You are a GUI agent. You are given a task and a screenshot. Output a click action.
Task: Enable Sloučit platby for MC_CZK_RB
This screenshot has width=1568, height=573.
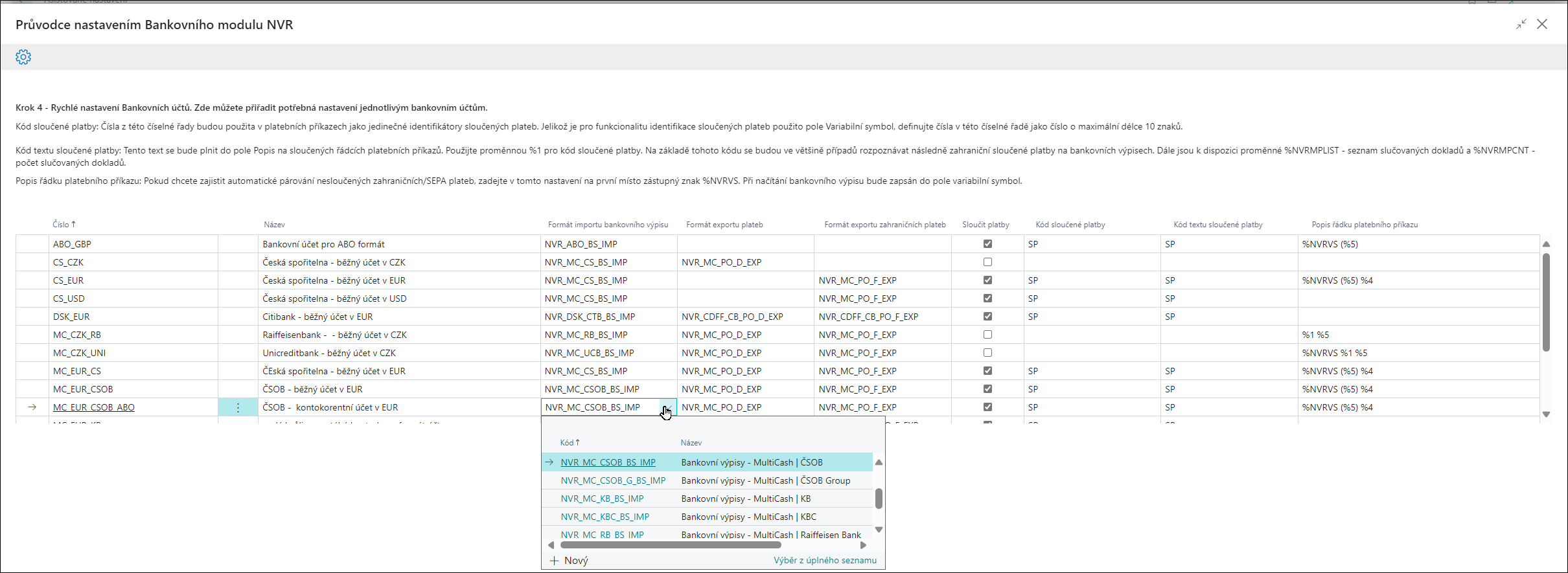pyautogui.click(x=987, y=335)
